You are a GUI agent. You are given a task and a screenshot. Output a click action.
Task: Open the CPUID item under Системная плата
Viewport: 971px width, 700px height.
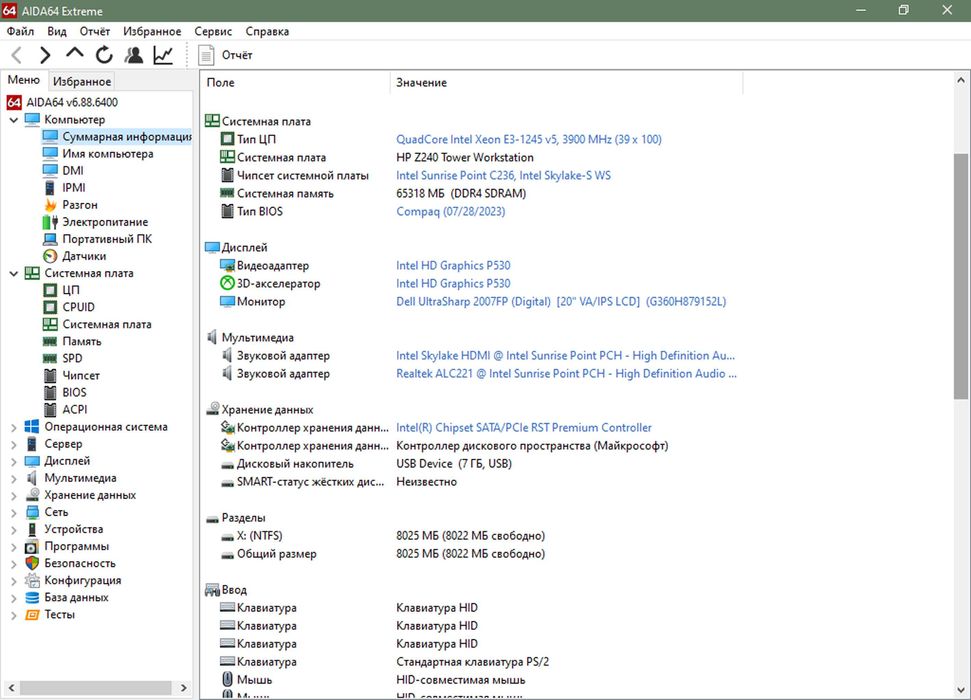point(79,307)
